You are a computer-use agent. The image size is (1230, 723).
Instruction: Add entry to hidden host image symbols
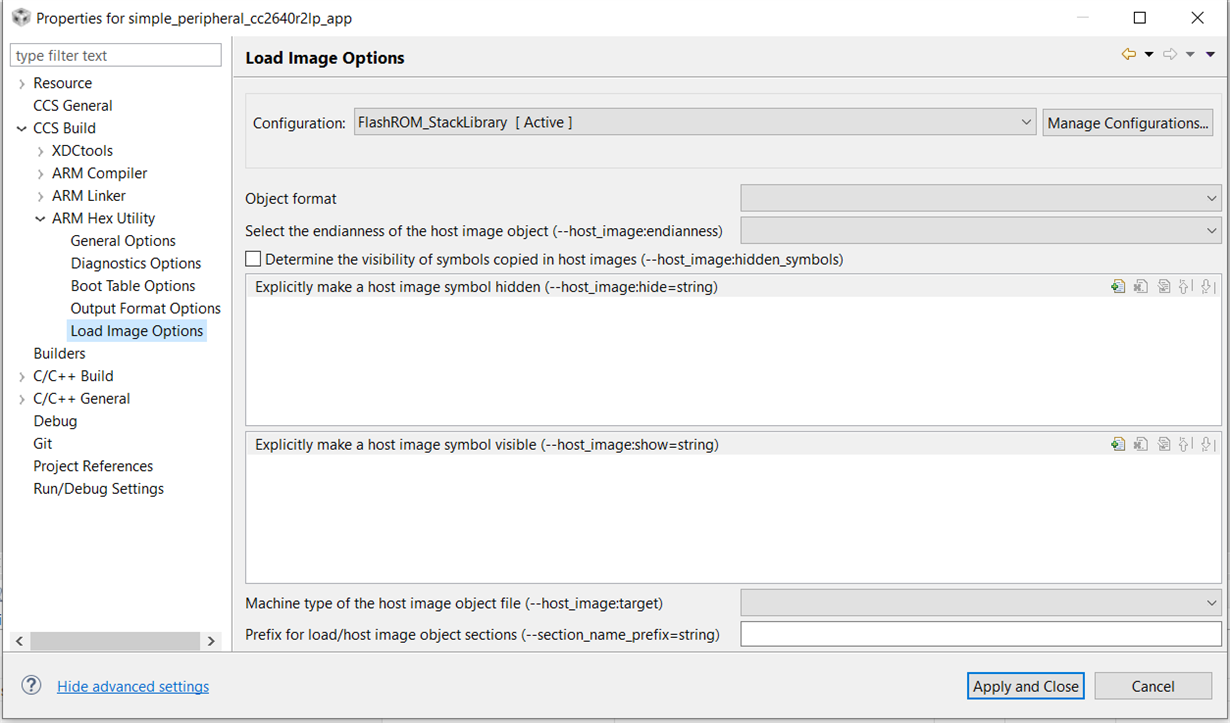(x=1118, y=287)
